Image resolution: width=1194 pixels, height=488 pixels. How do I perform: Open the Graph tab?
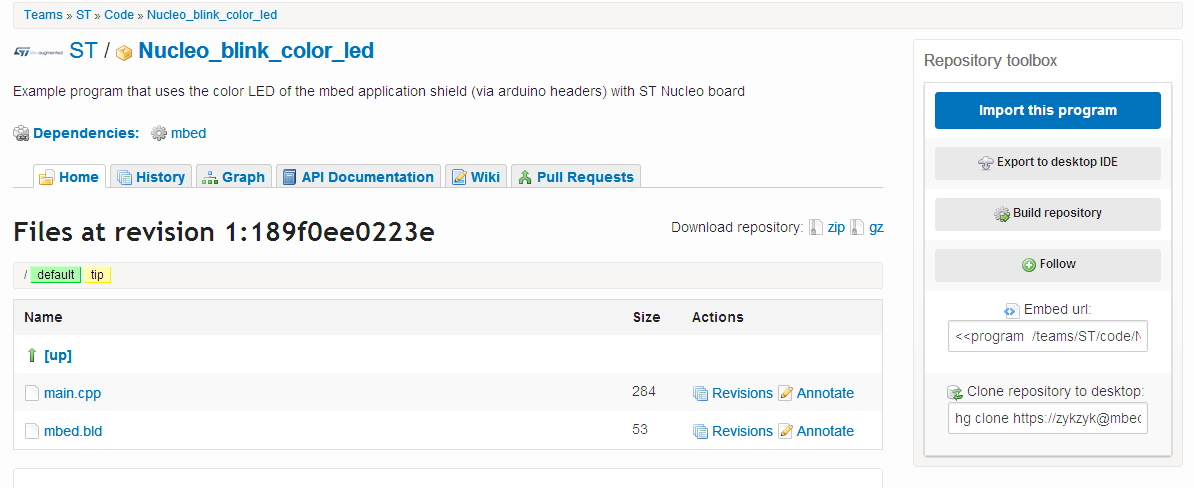pos(233,177)
